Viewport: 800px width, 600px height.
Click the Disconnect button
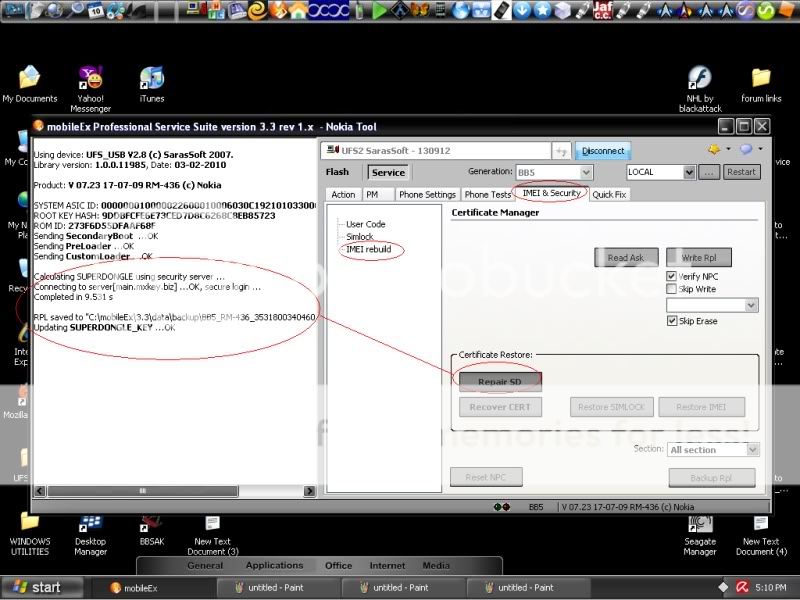[603, 151]
